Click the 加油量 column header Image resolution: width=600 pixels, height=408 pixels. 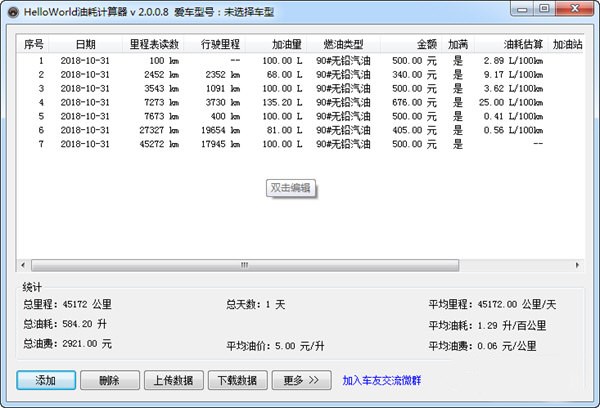(276, 44)
